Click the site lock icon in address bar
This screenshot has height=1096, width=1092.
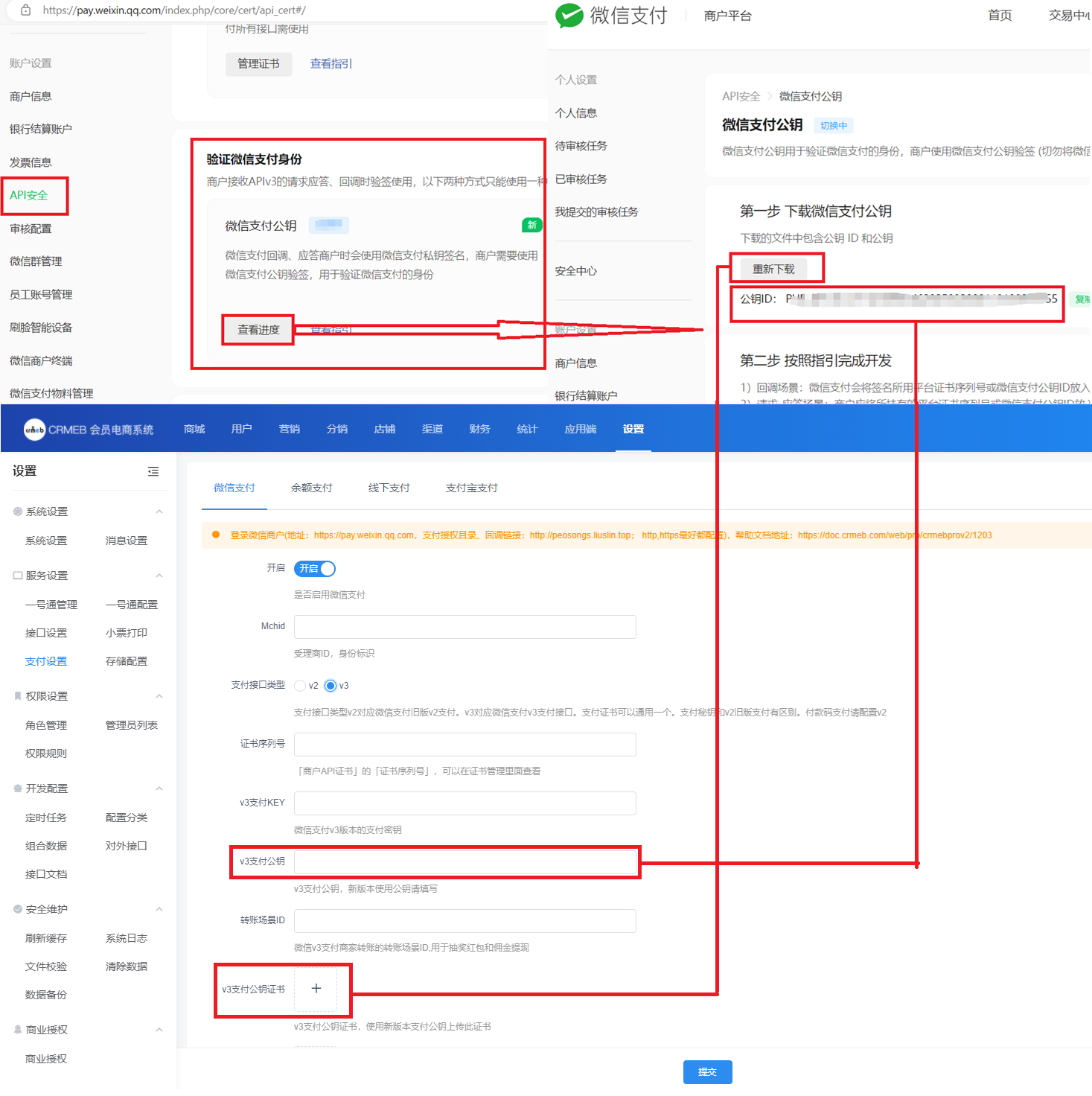point(25,10)
